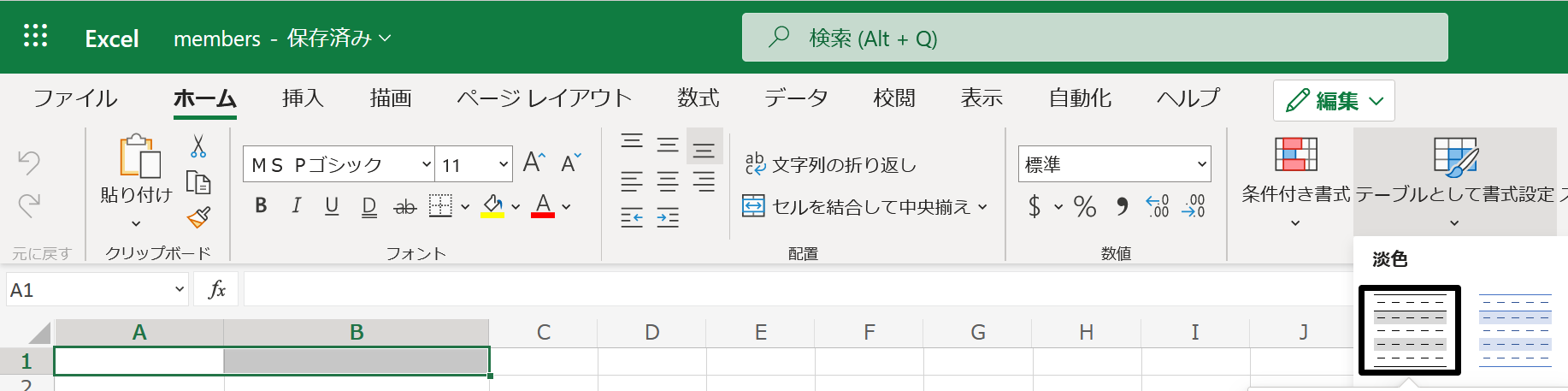
Task: Click the percent style icon
Action: [x=1084, y=206]
